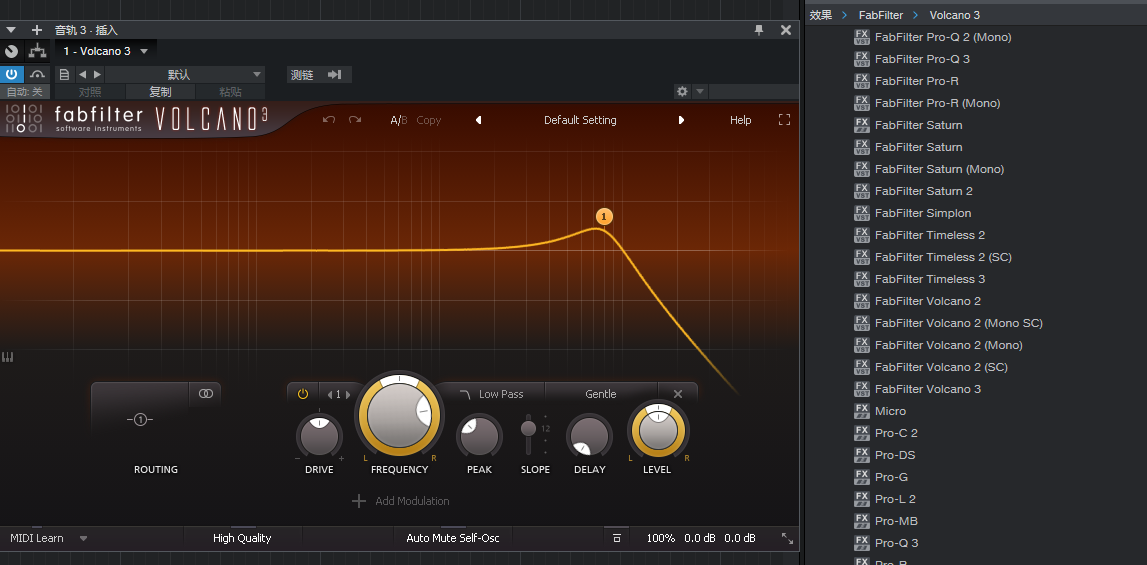1147x565 pixels.
Task: Click the output options icon in bottom bar
Action: pos(617,538)
